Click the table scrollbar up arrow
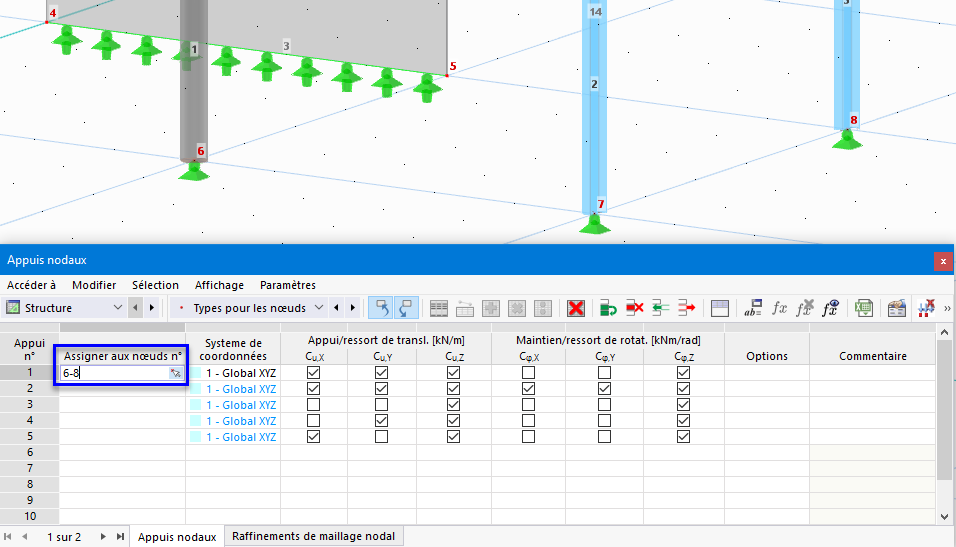 click(944, 332)
